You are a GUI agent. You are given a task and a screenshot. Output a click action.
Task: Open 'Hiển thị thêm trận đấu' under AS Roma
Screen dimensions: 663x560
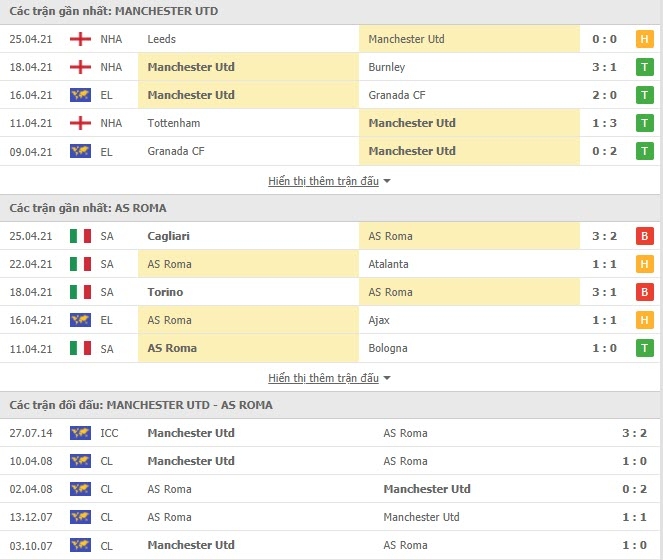point(323,378)
